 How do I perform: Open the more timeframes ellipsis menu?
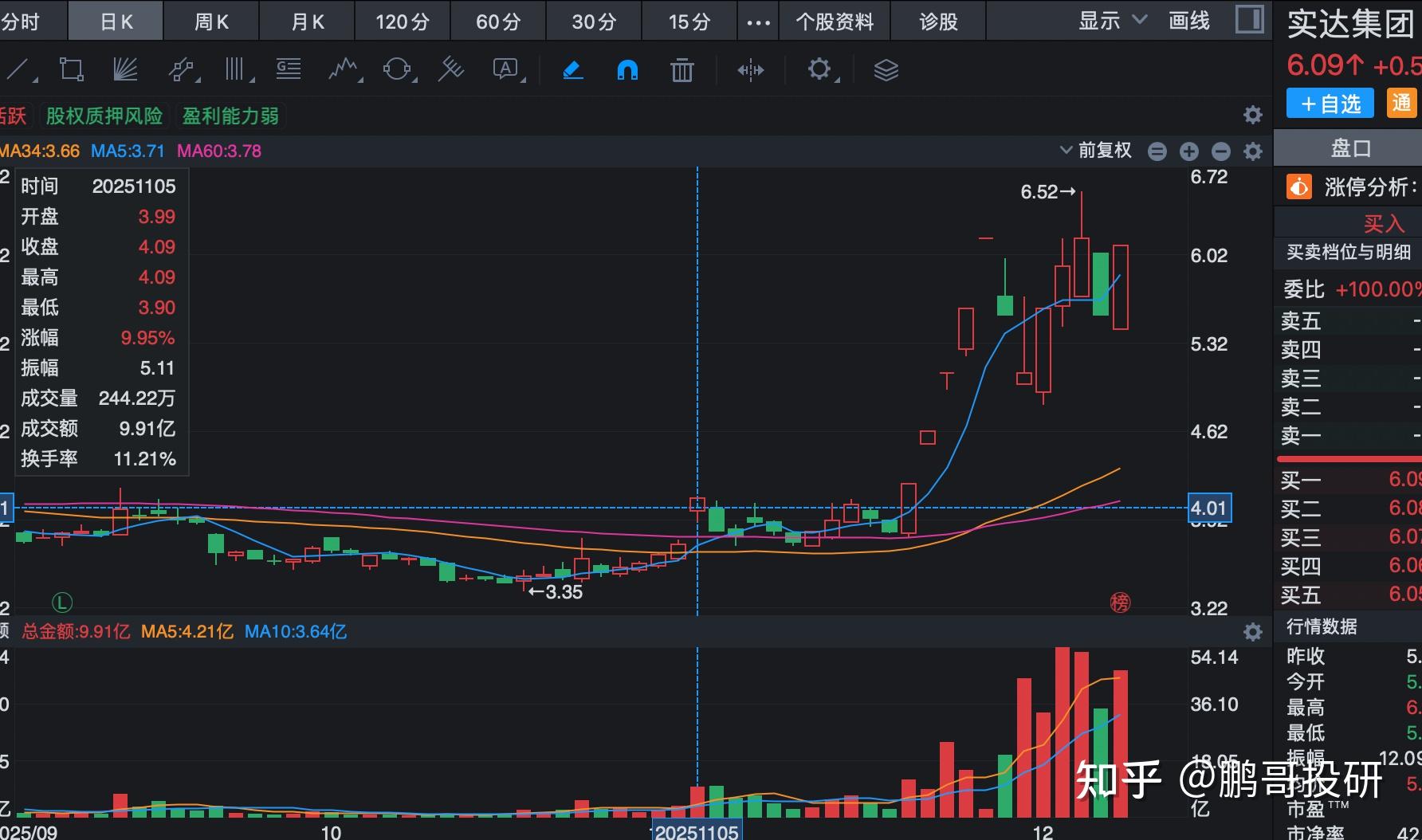click(758, 22)
